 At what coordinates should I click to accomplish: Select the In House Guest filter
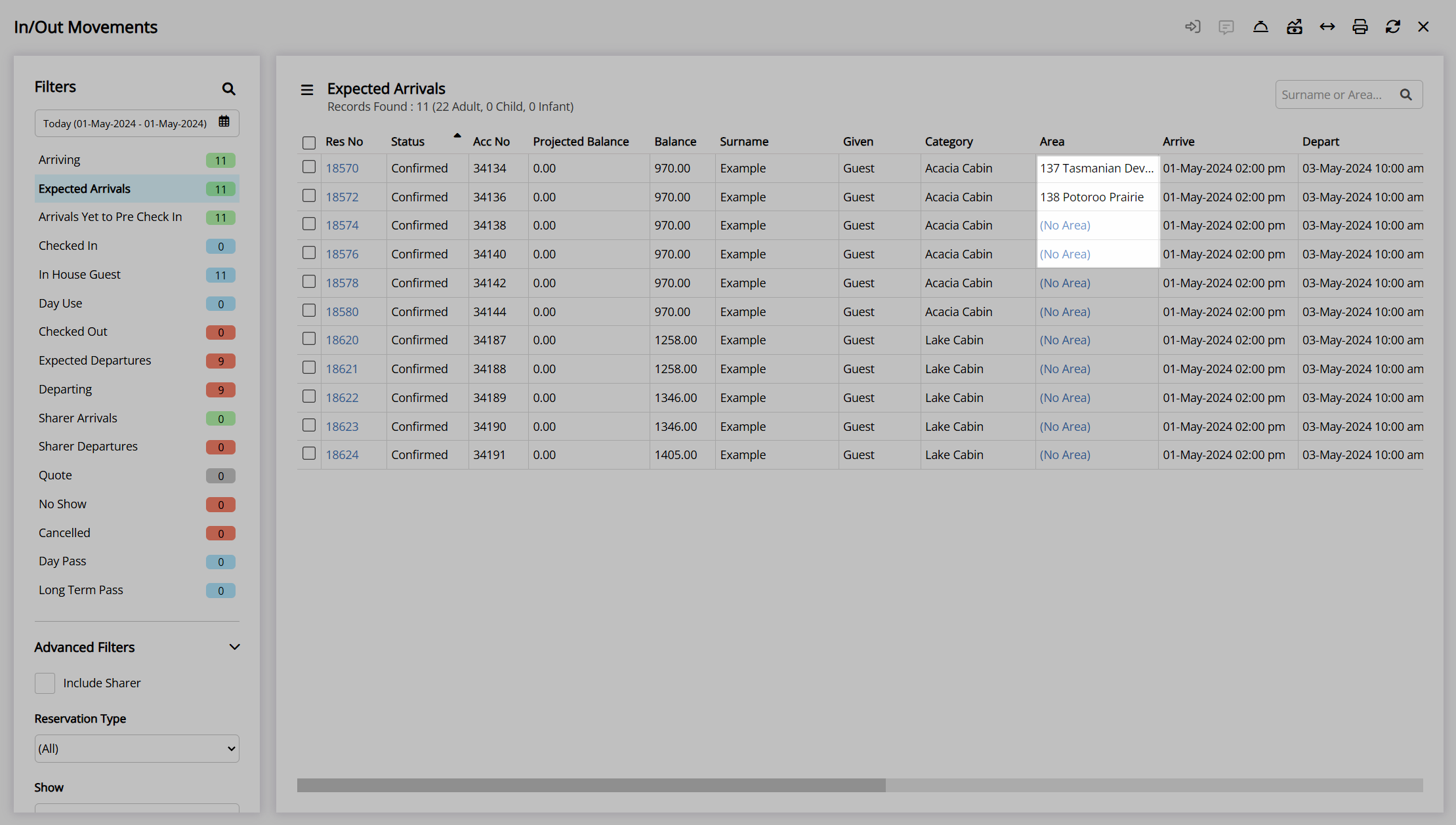point(137,275)
